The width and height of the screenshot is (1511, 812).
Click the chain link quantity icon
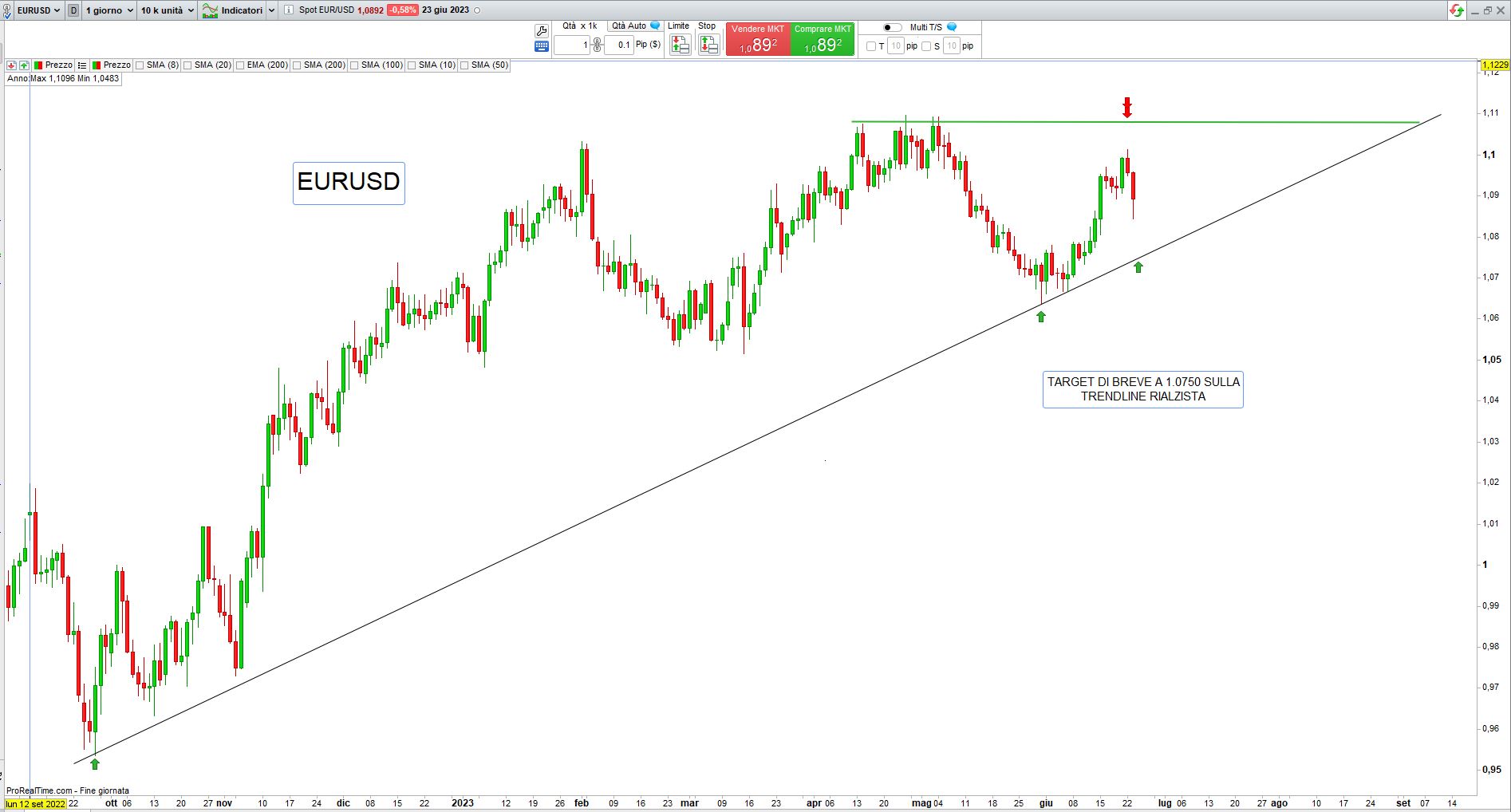[x=597, y=45]
